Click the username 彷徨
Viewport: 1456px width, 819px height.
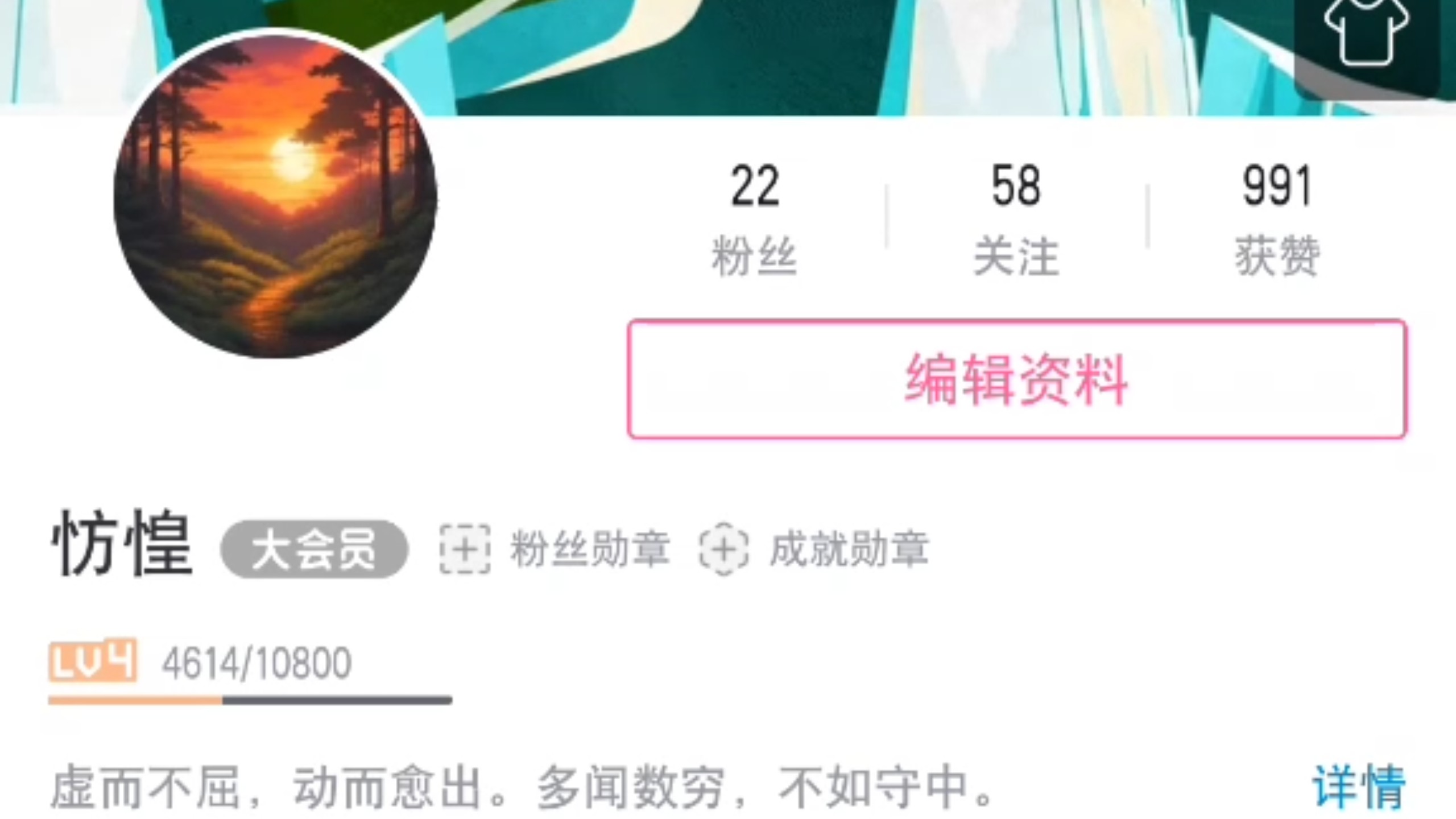coord(122,543)
